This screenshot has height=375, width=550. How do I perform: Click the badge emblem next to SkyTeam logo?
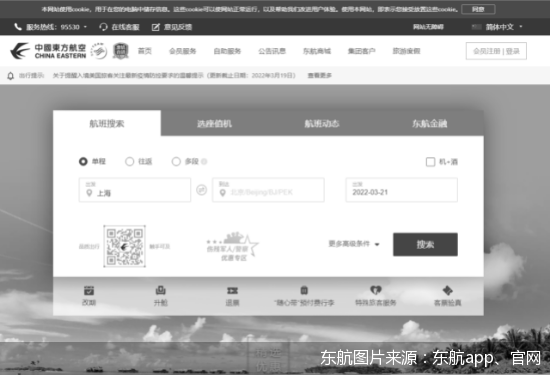pyautogui.click(x=120, y=51)
